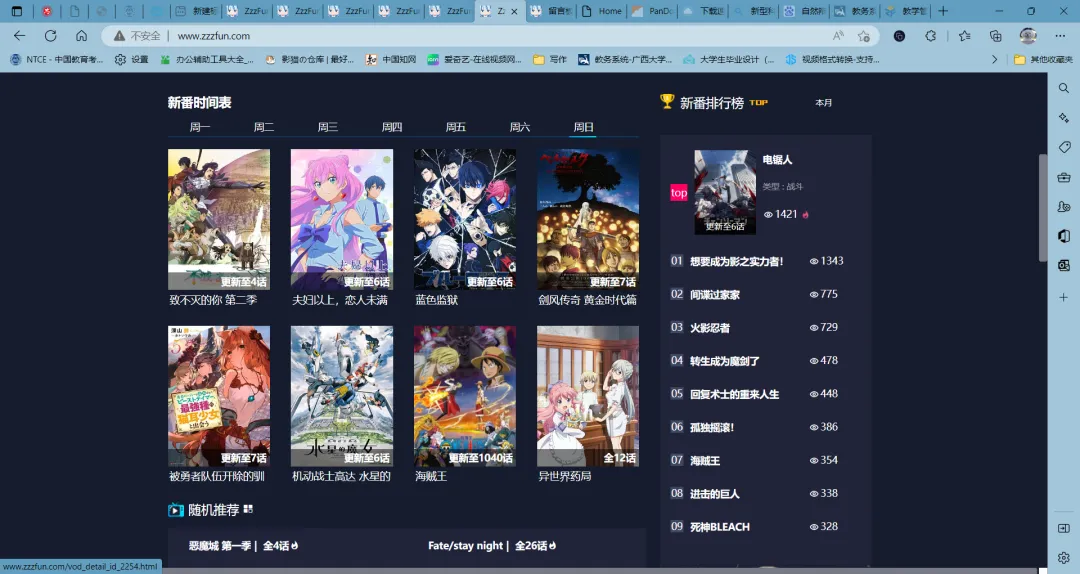Add this page to favorites

point(864,36)
